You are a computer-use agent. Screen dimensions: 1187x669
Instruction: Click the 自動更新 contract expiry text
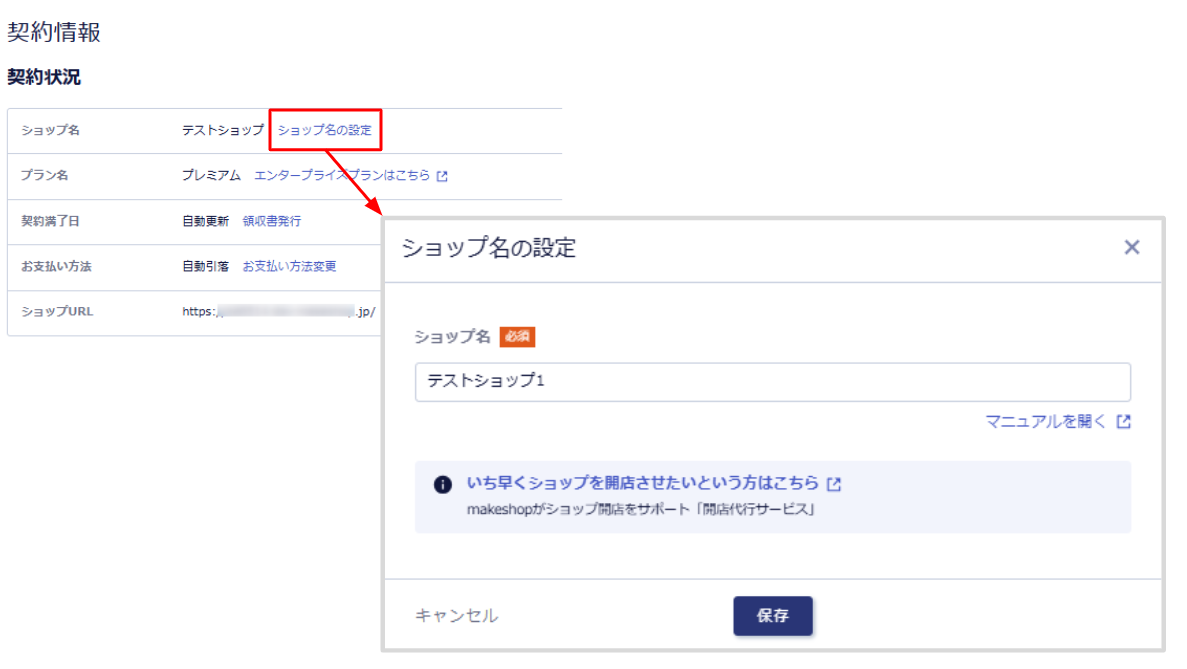coord(205,221)
